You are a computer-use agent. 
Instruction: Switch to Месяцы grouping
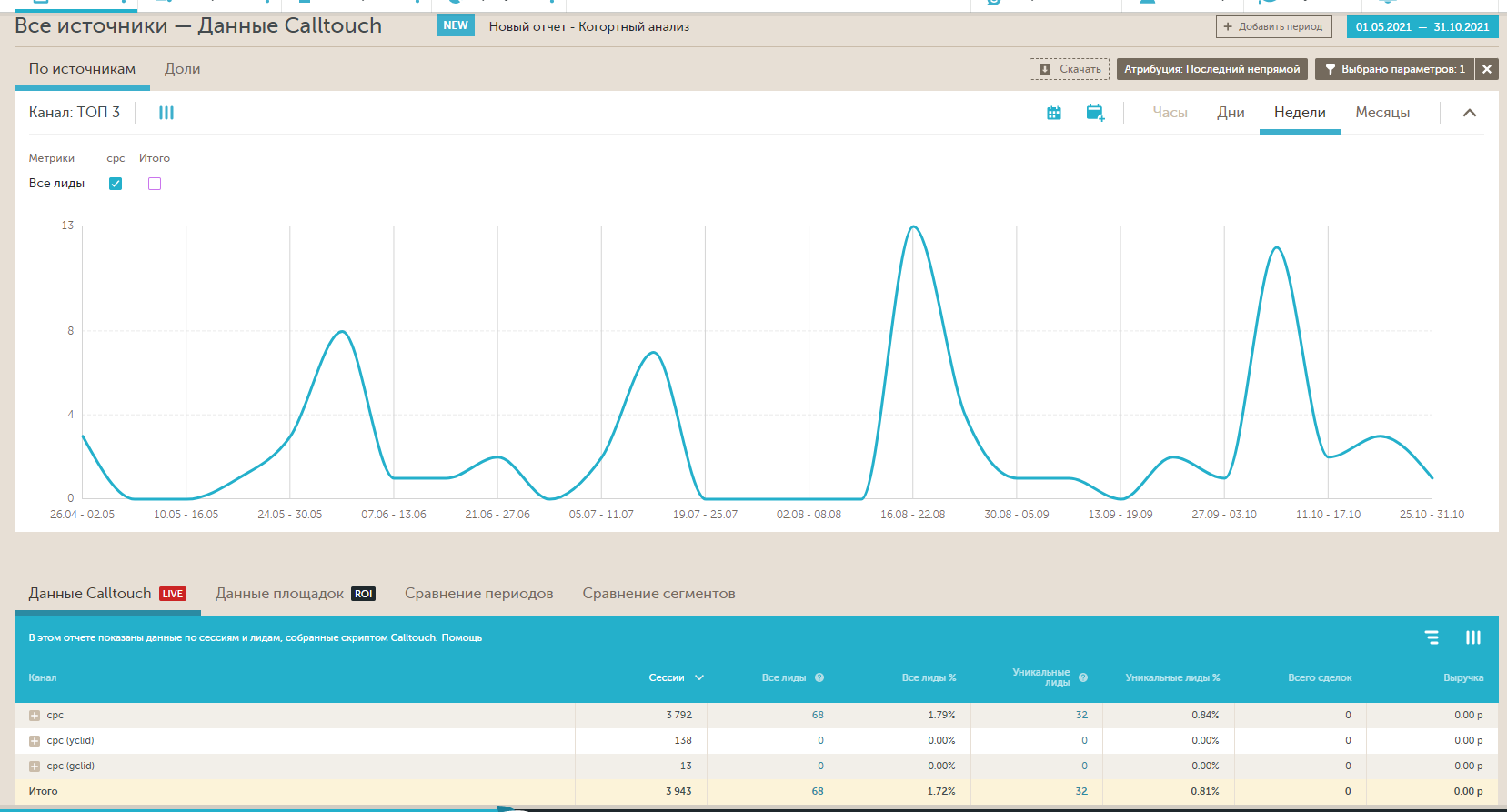click(1381, 113)
